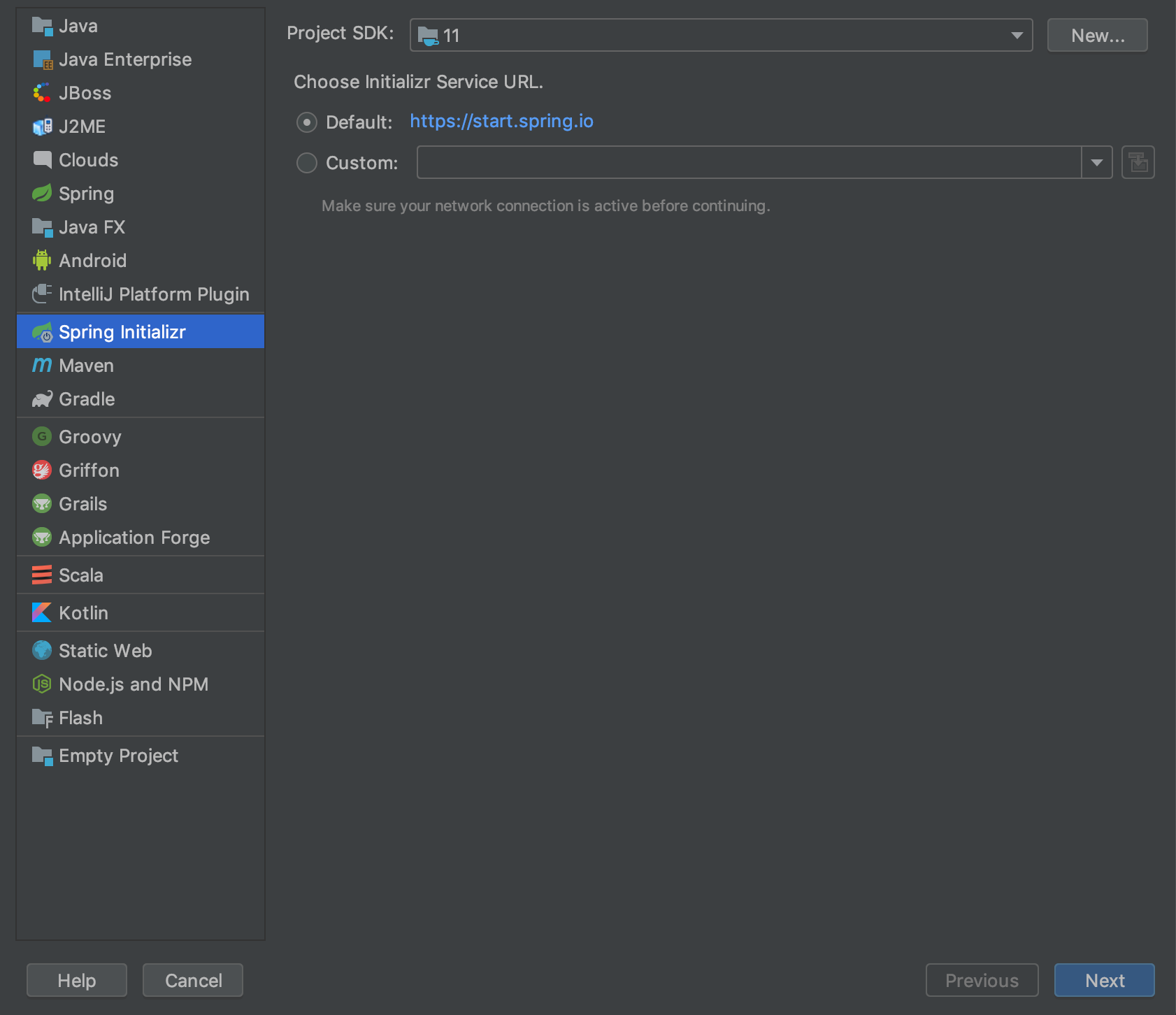
Task: Select JBoss project type label
Action: (x=85, y=93)
